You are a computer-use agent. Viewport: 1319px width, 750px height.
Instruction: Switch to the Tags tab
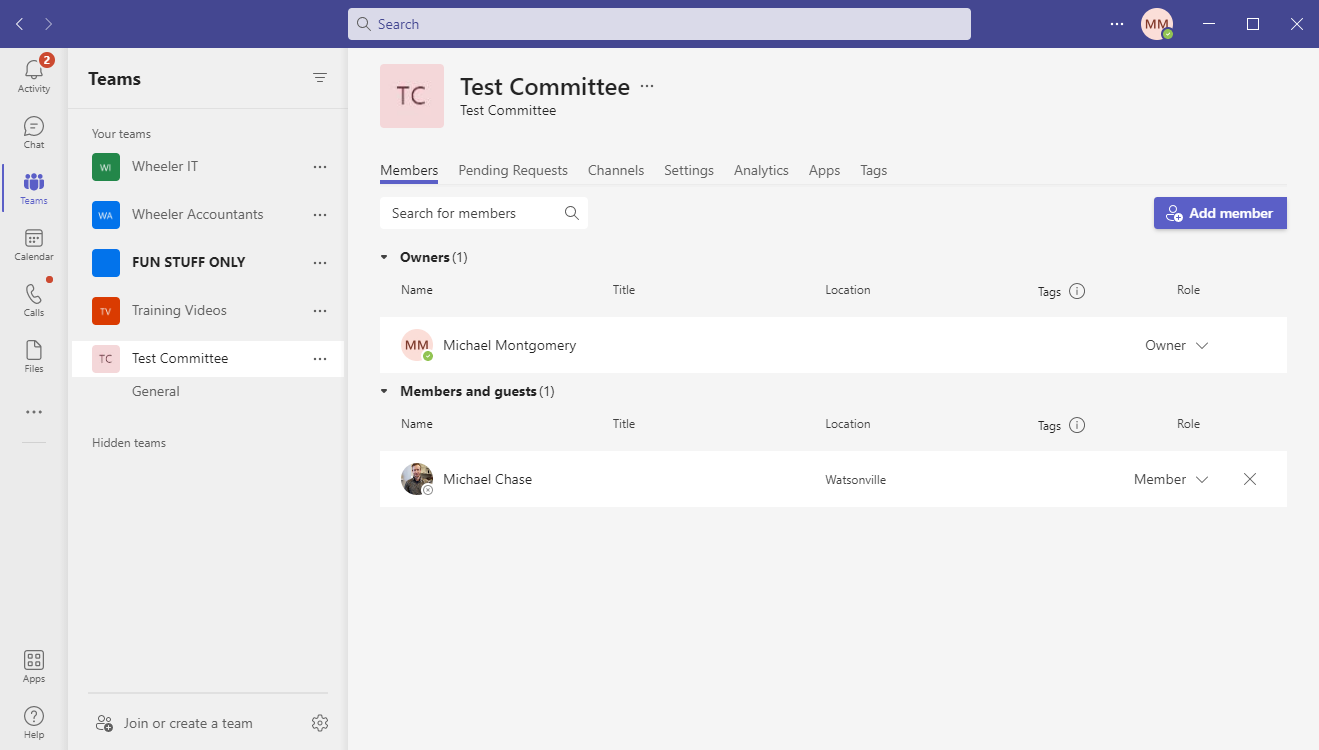(x=874, y=170)
